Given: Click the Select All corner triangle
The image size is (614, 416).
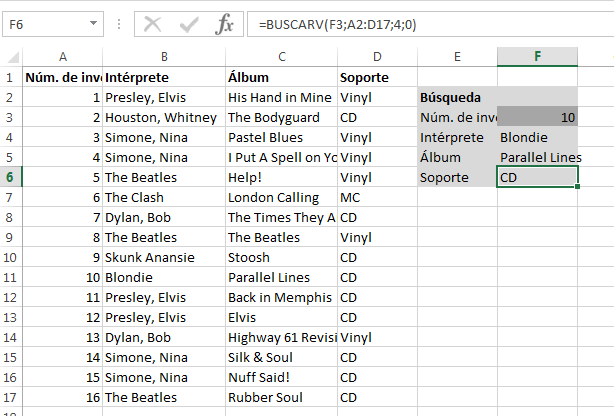Looking at the screenshot, I should pyautogui.click(x=13, y=57).
